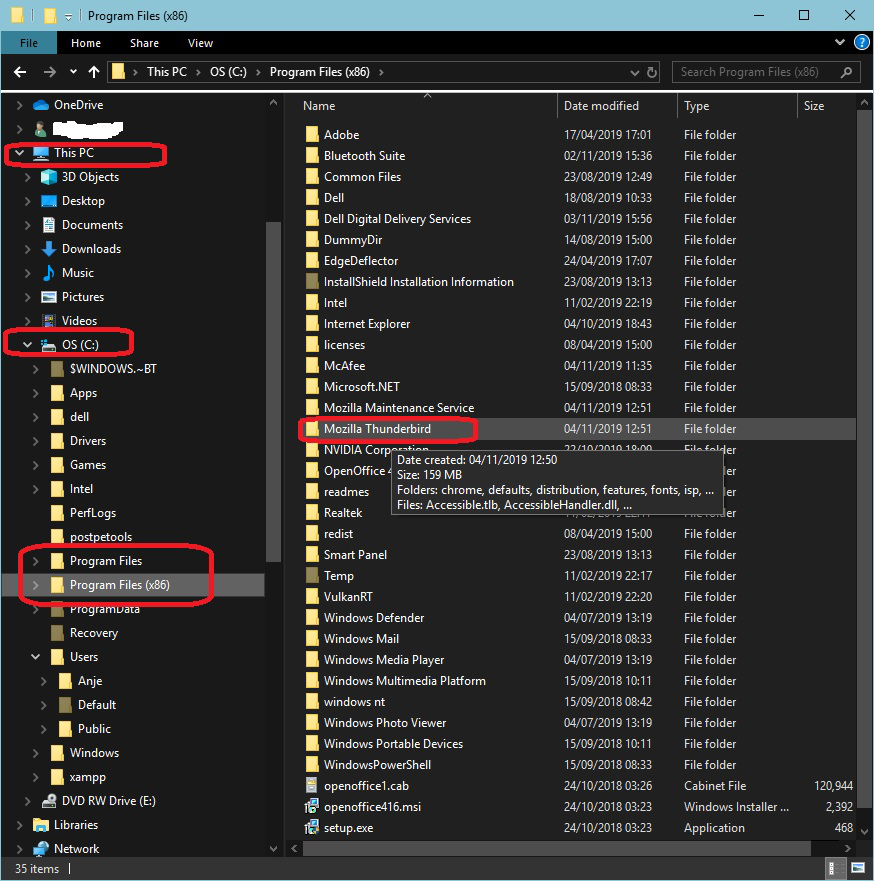
Task: Select the Bluetooth Suite folder
Action: click(x=364, y=156)
